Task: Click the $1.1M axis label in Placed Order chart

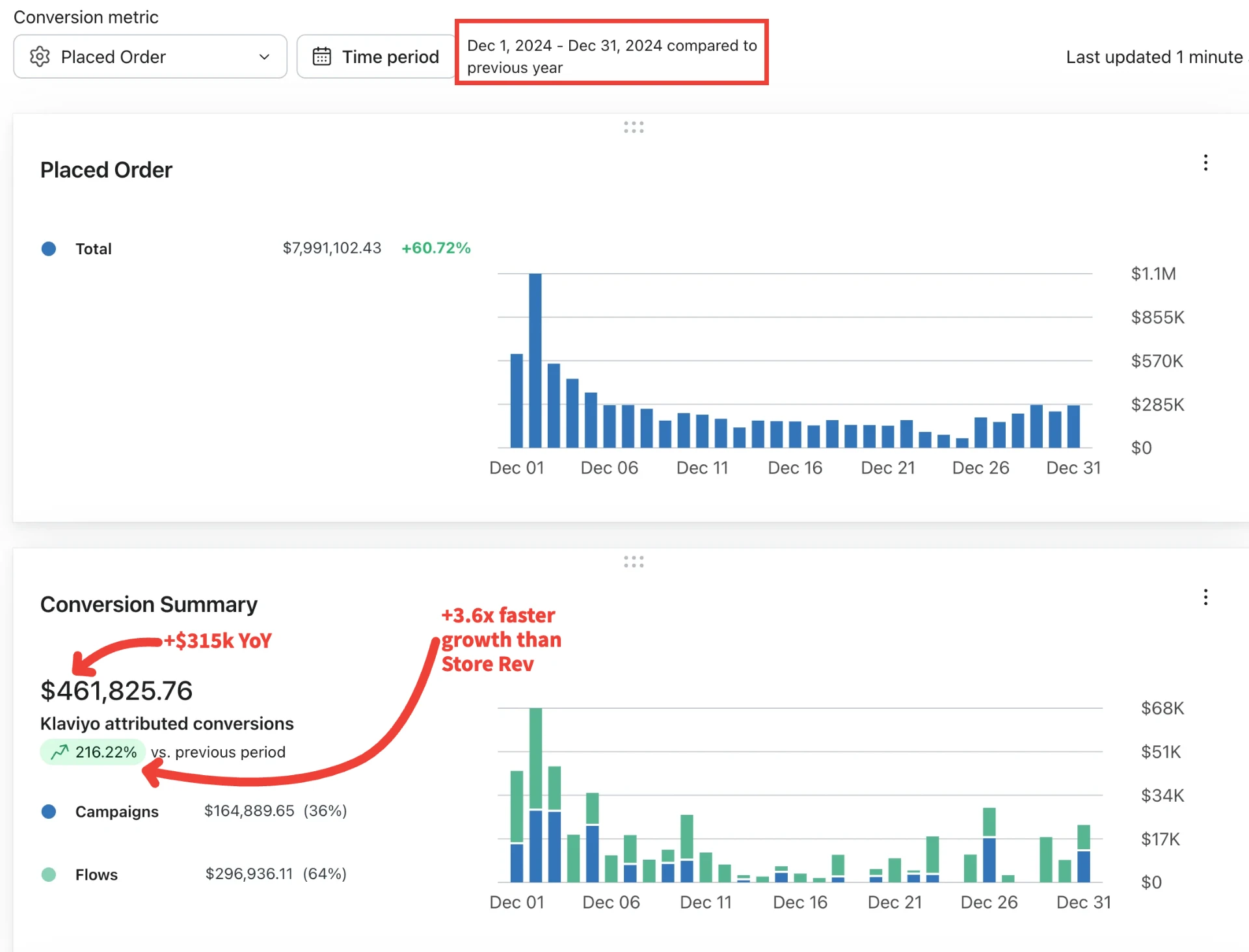Action: [x=1153, y=274]
